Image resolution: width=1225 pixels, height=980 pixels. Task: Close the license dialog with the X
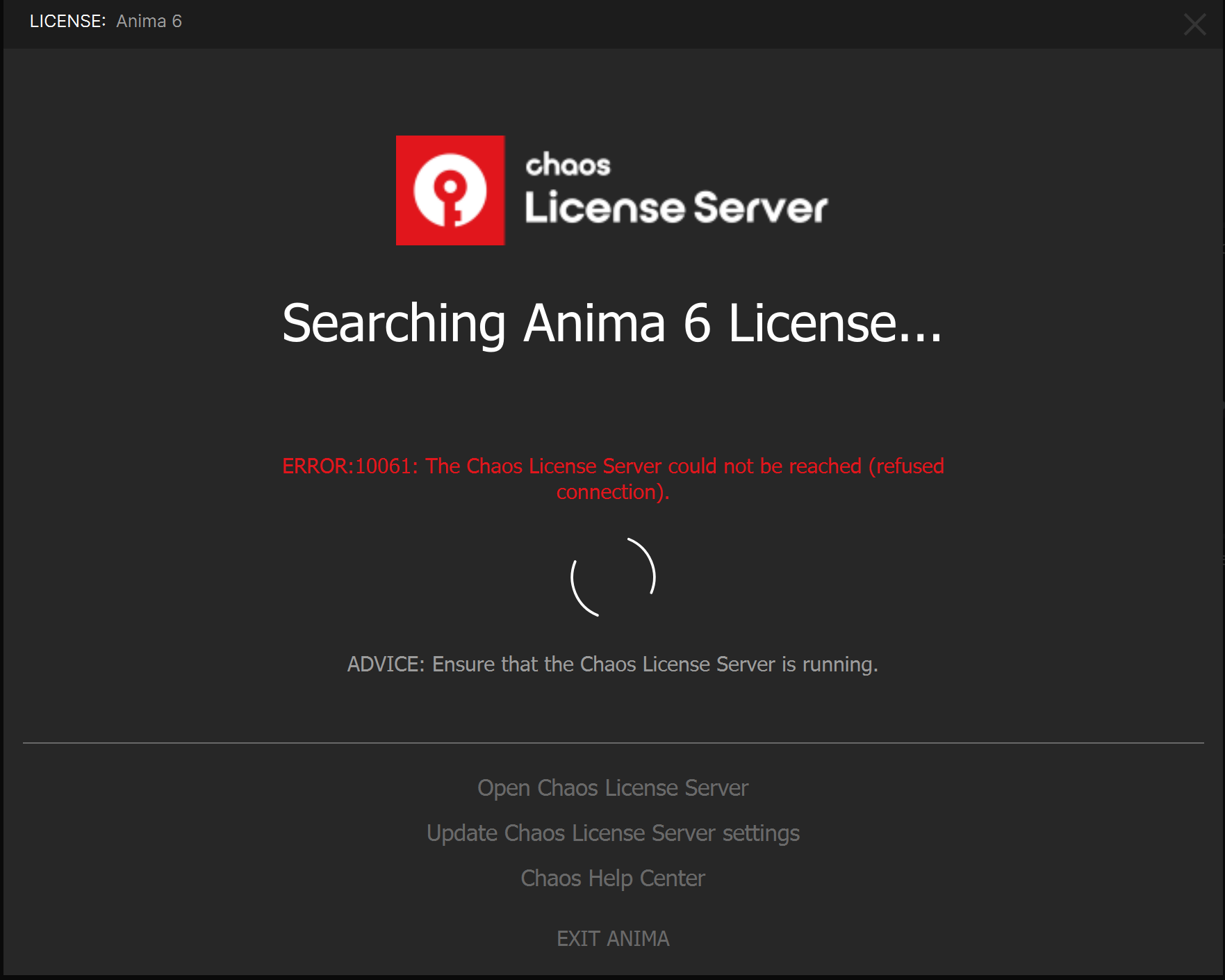[x=1194, y=24]
